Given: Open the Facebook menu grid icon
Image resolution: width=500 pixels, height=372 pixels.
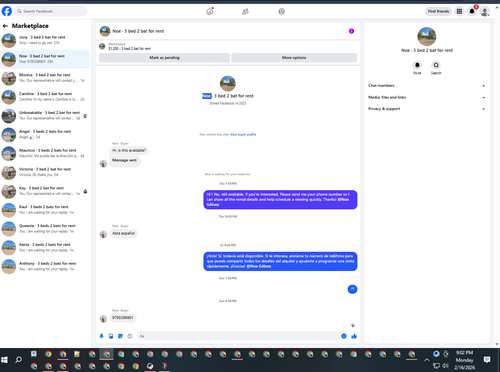Looking at the screenshot, I should 459,11.
